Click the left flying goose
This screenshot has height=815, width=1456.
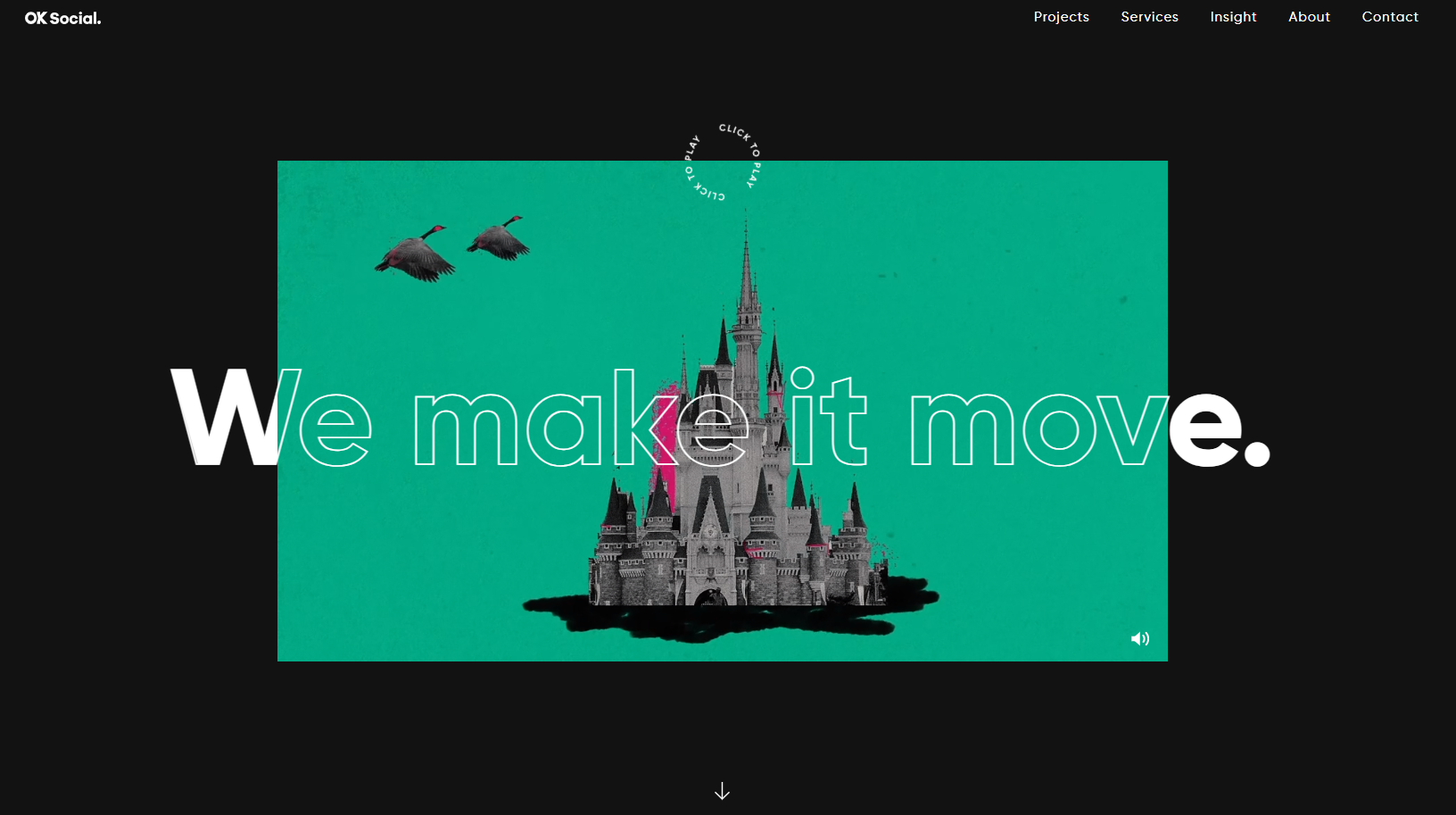[414, 255]
